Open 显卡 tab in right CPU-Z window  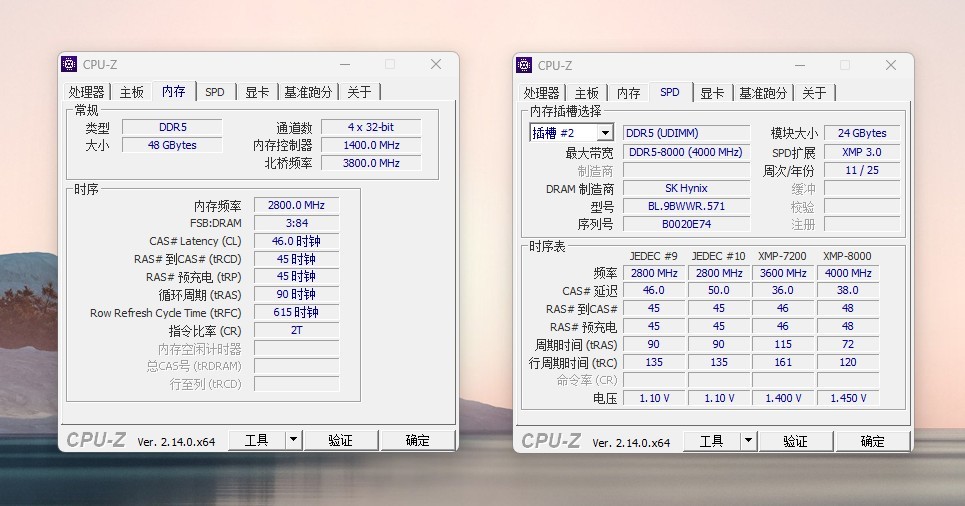(711, 93)
